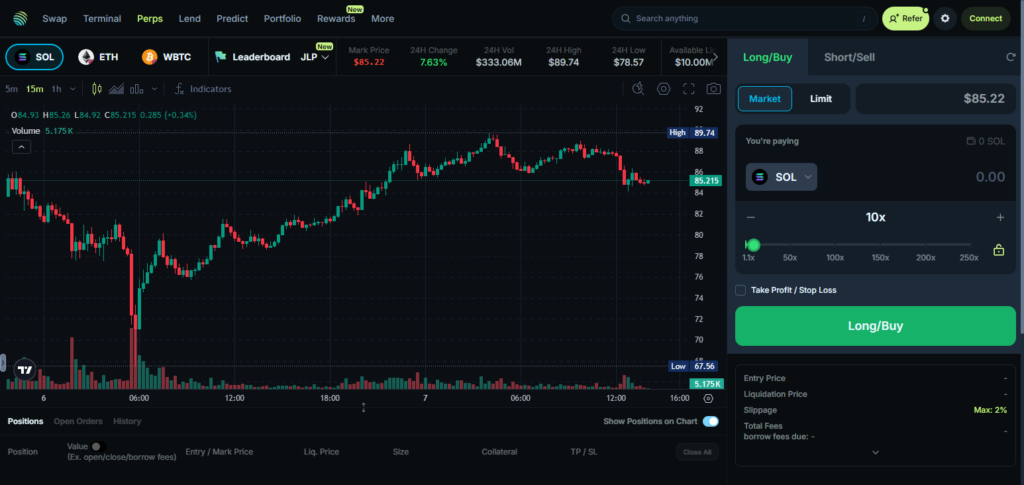Screen dimensions: 1024x485
Task: Click the candlestick chart type icon
Action: pyautogui.click(x=97, y=89)
